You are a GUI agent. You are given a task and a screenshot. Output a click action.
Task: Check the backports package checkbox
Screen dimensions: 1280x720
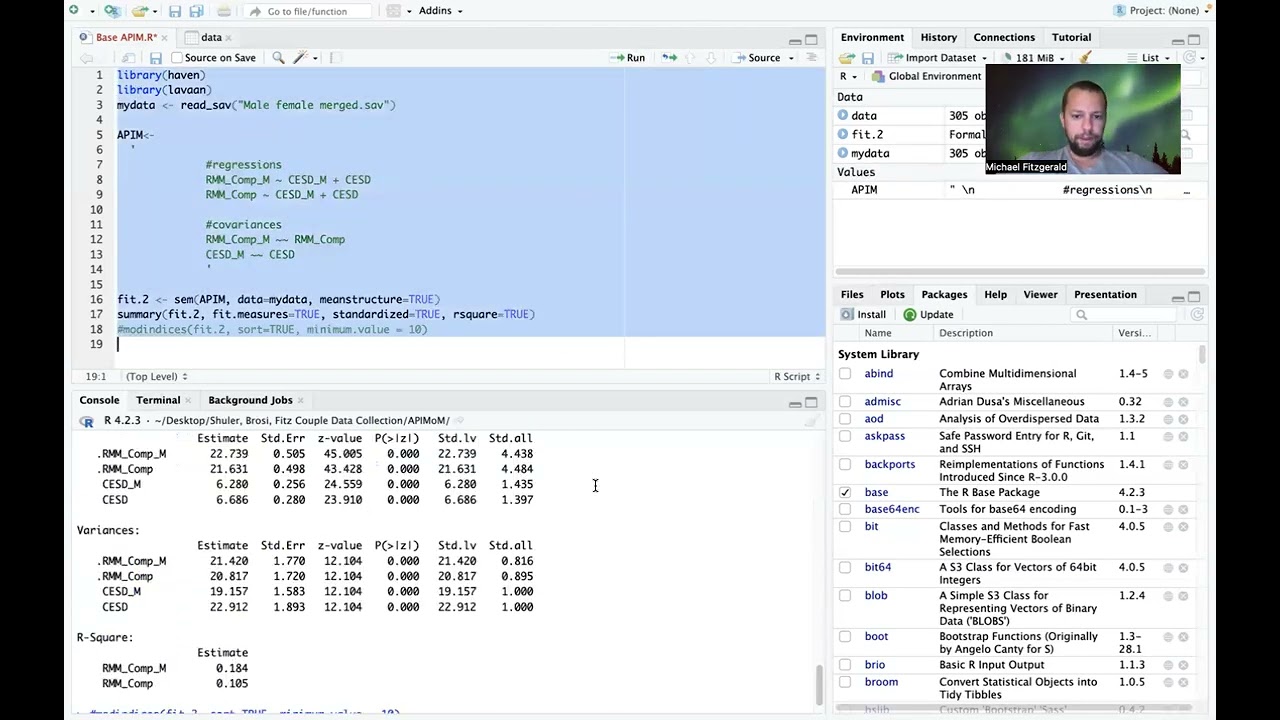pos(845,465)
